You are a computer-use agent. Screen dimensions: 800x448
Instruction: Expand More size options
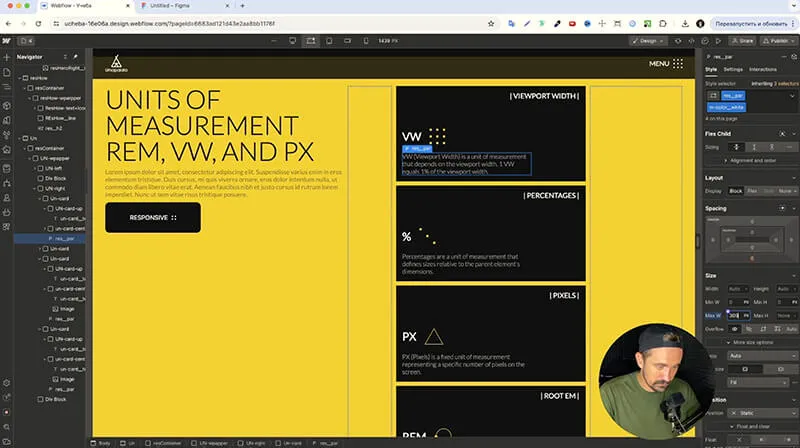click(749, 342)
